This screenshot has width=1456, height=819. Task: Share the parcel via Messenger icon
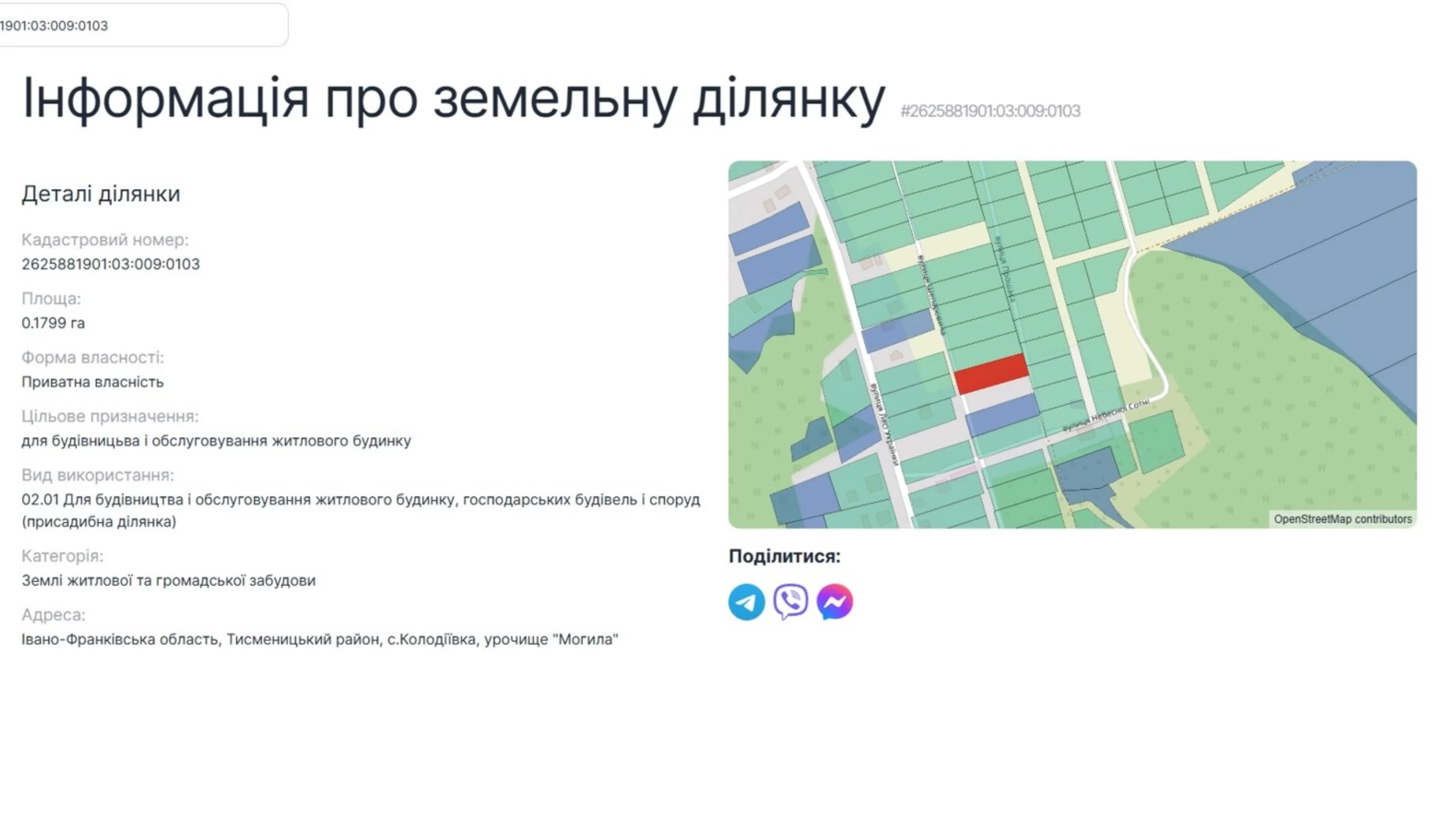pyautogui.click(x=834, y=602)
